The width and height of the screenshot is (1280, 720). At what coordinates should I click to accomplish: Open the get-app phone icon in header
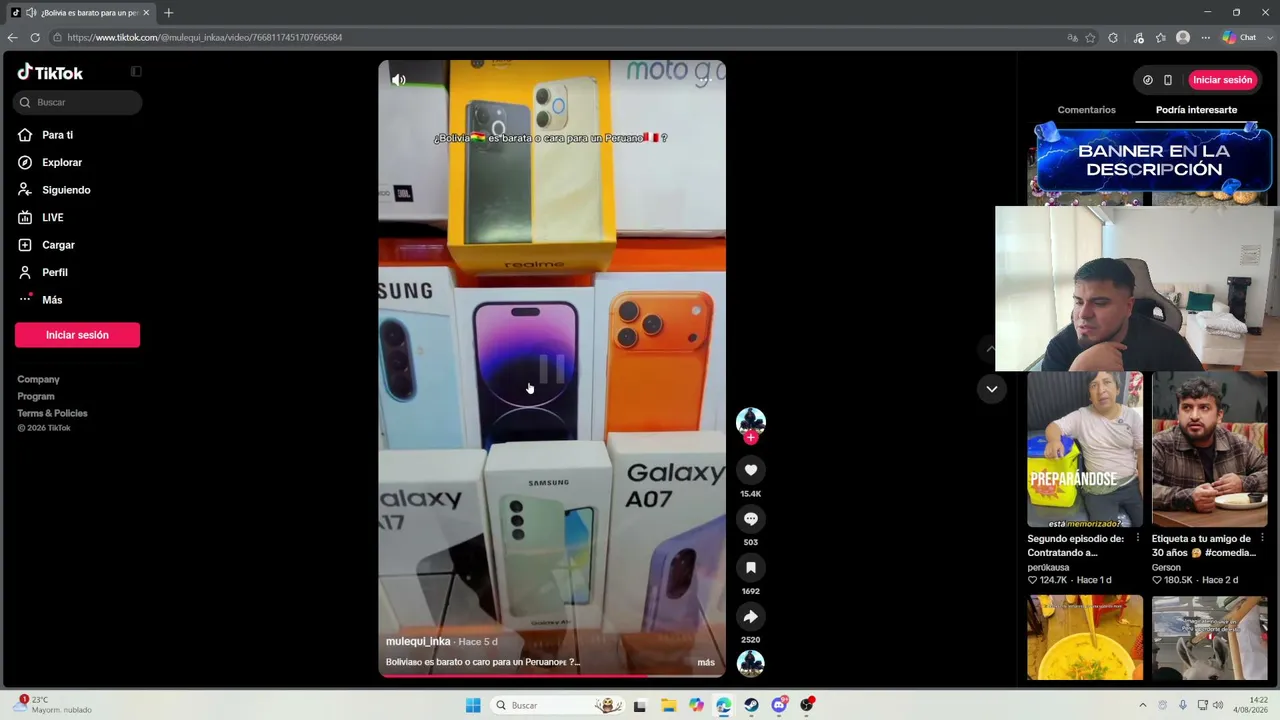click(x=1167, y=80)
